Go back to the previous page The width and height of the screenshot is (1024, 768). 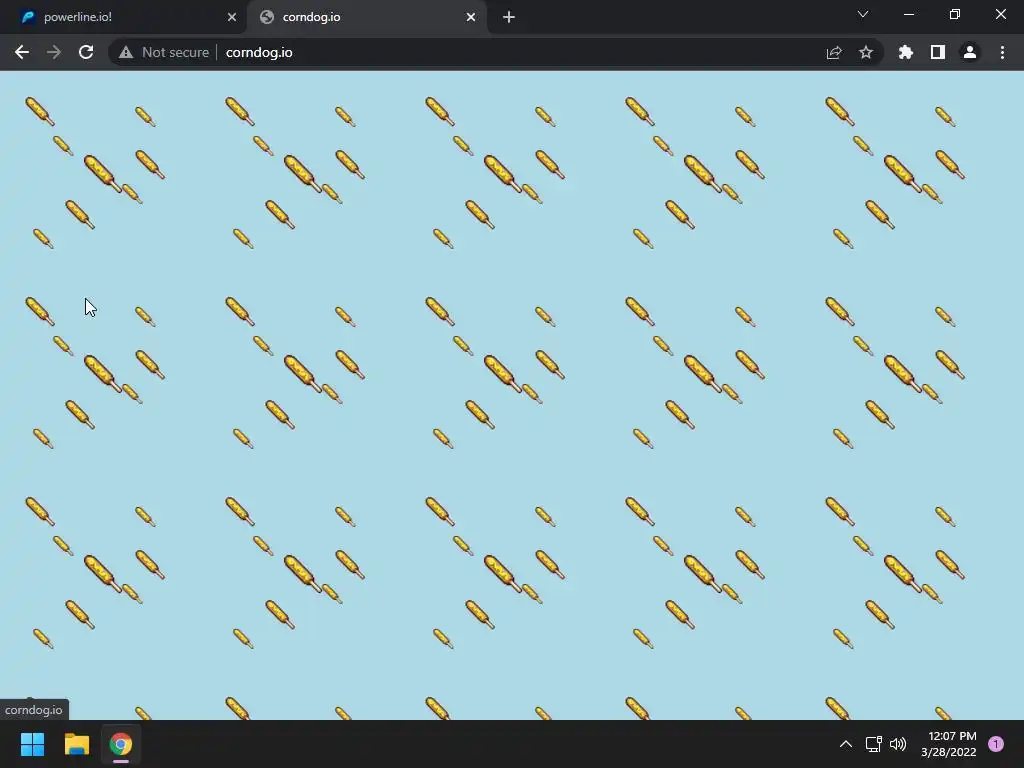coord(22,52)
